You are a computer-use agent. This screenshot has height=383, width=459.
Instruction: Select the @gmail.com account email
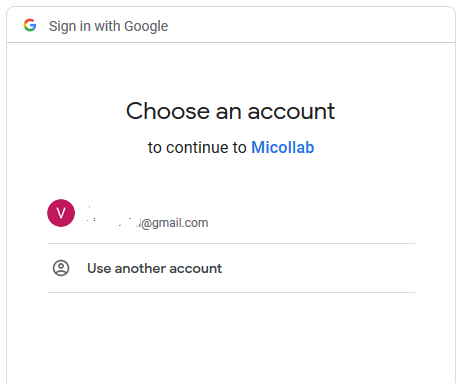(x=147, y=223)
